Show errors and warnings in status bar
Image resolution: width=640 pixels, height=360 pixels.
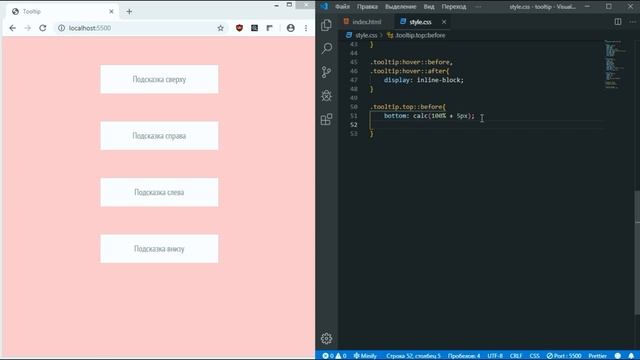334,356
